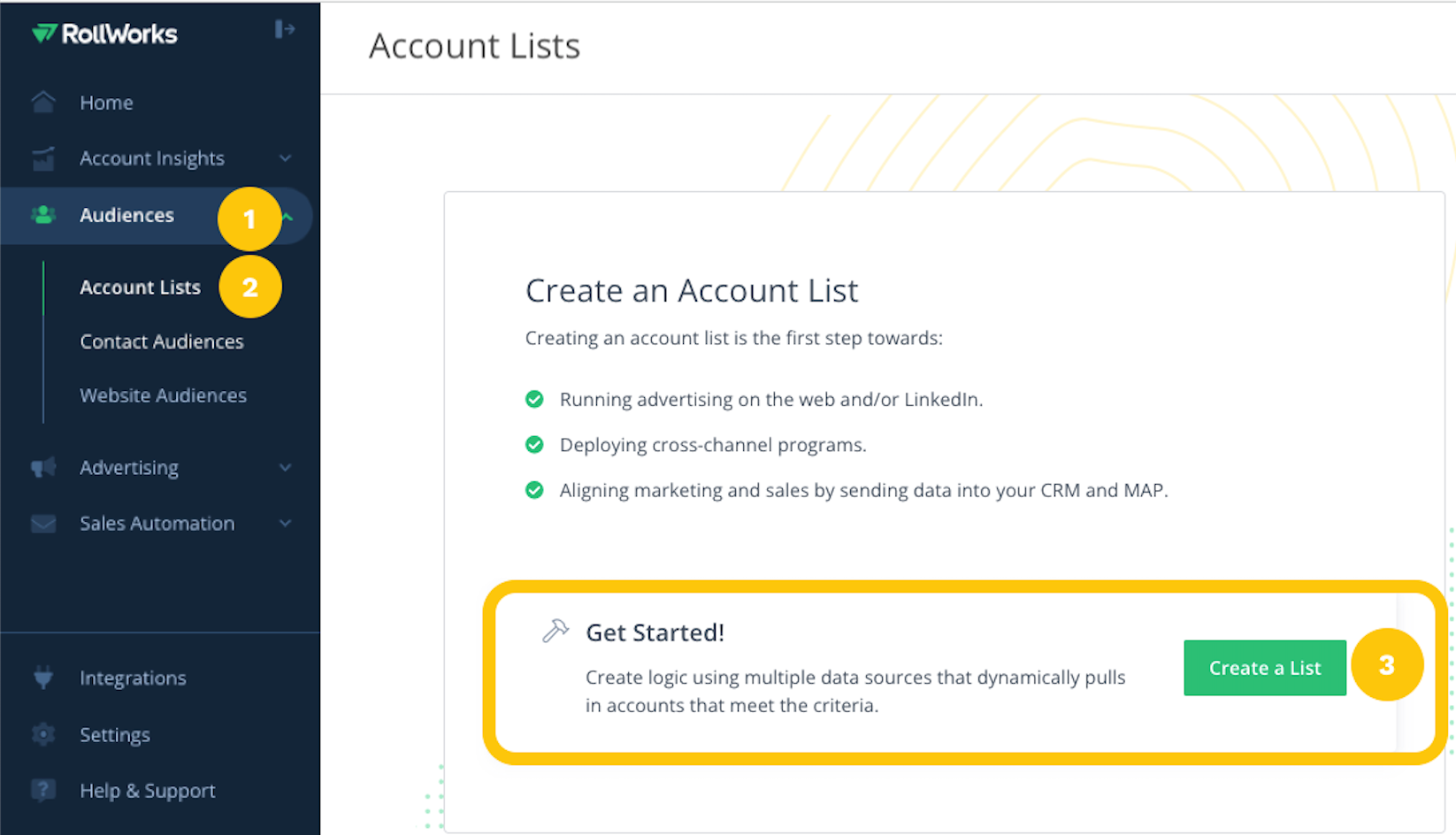Open Website Audiences in sidebar

tap(163, 395)
